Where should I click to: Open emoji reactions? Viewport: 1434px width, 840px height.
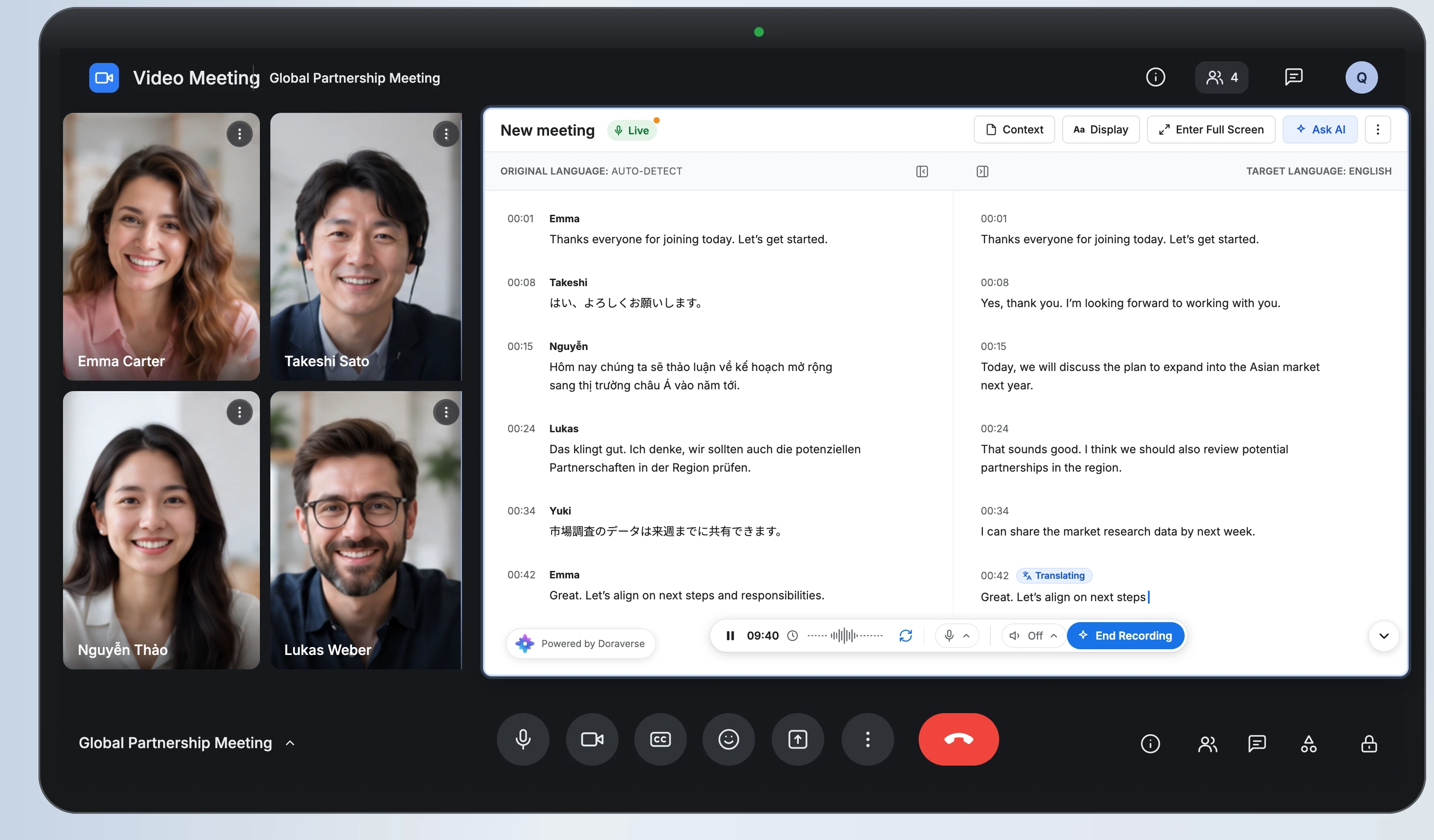coord(728,739)
